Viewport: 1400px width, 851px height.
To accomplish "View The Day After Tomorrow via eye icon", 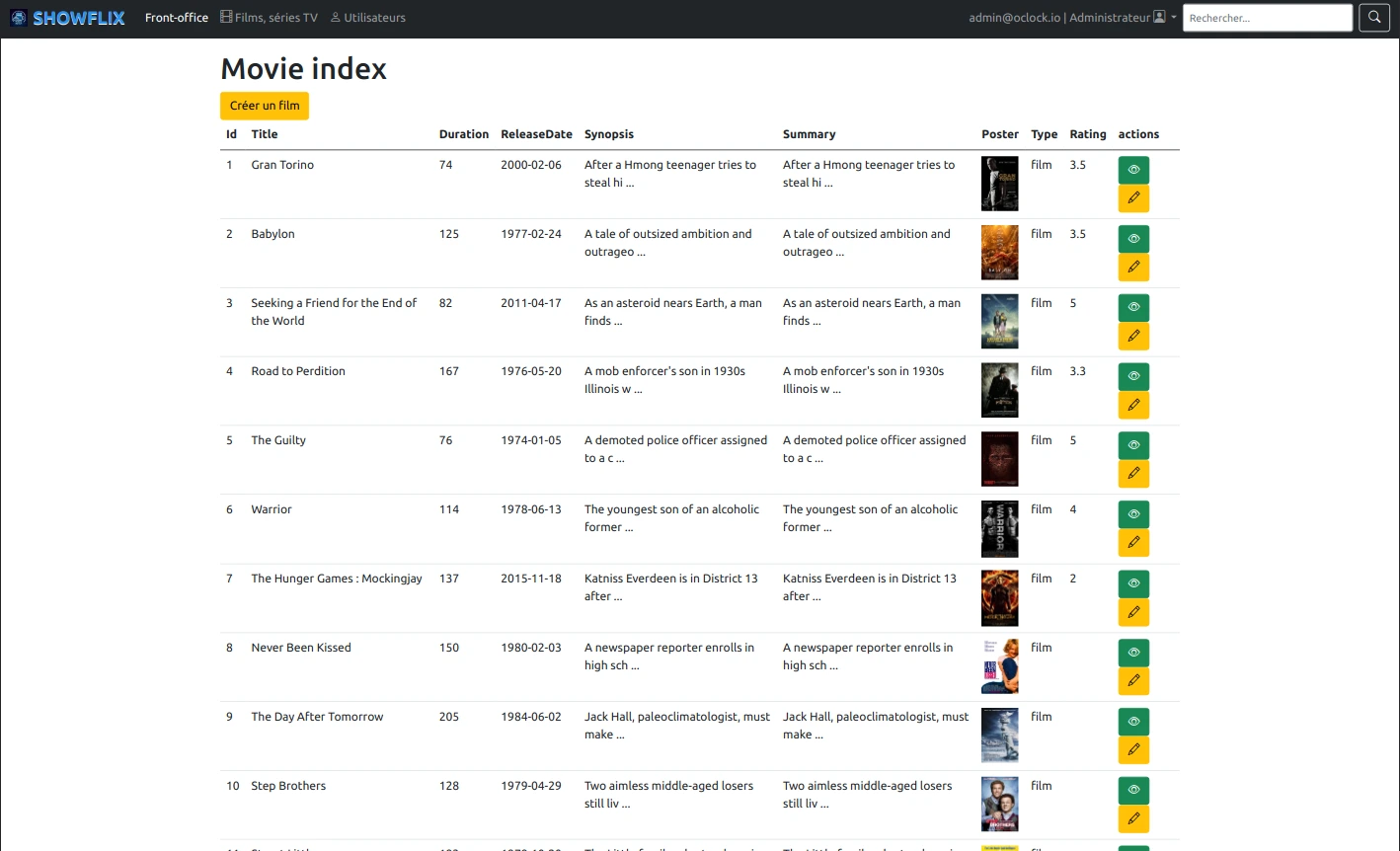I will (x=1133, y=722).
